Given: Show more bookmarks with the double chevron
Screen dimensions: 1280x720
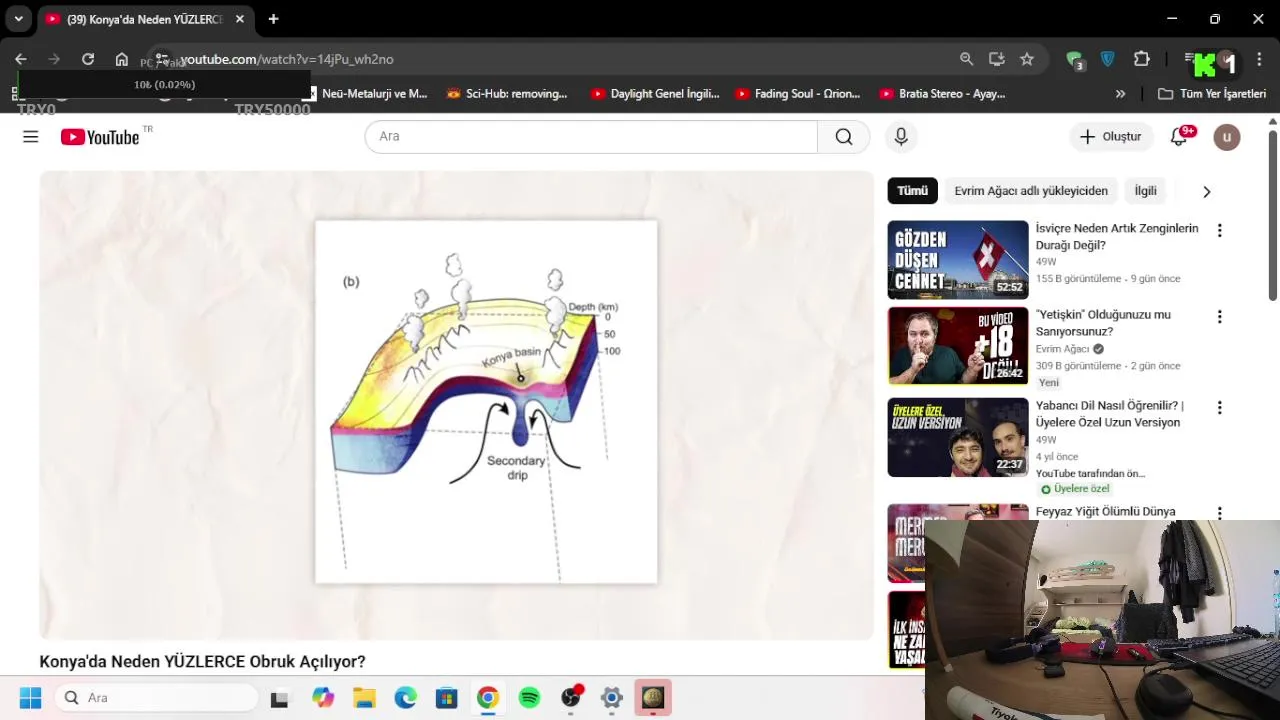Looking at the screenshot, I should pyautogui.click(x=1120, y=94).
